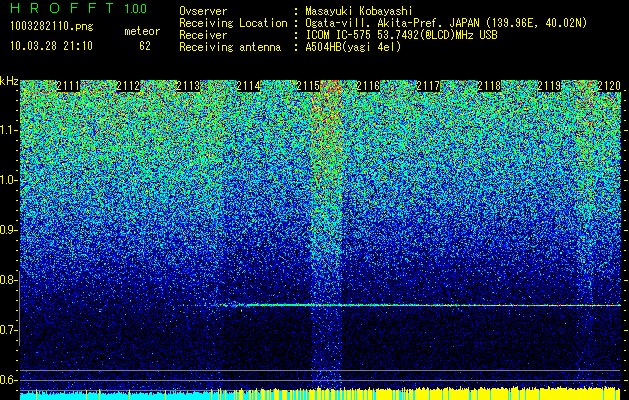The image size is (629, 400).
Task: Click the vertical noise burst under 2115
Action: pyautogui.click(x=326, y=237)
